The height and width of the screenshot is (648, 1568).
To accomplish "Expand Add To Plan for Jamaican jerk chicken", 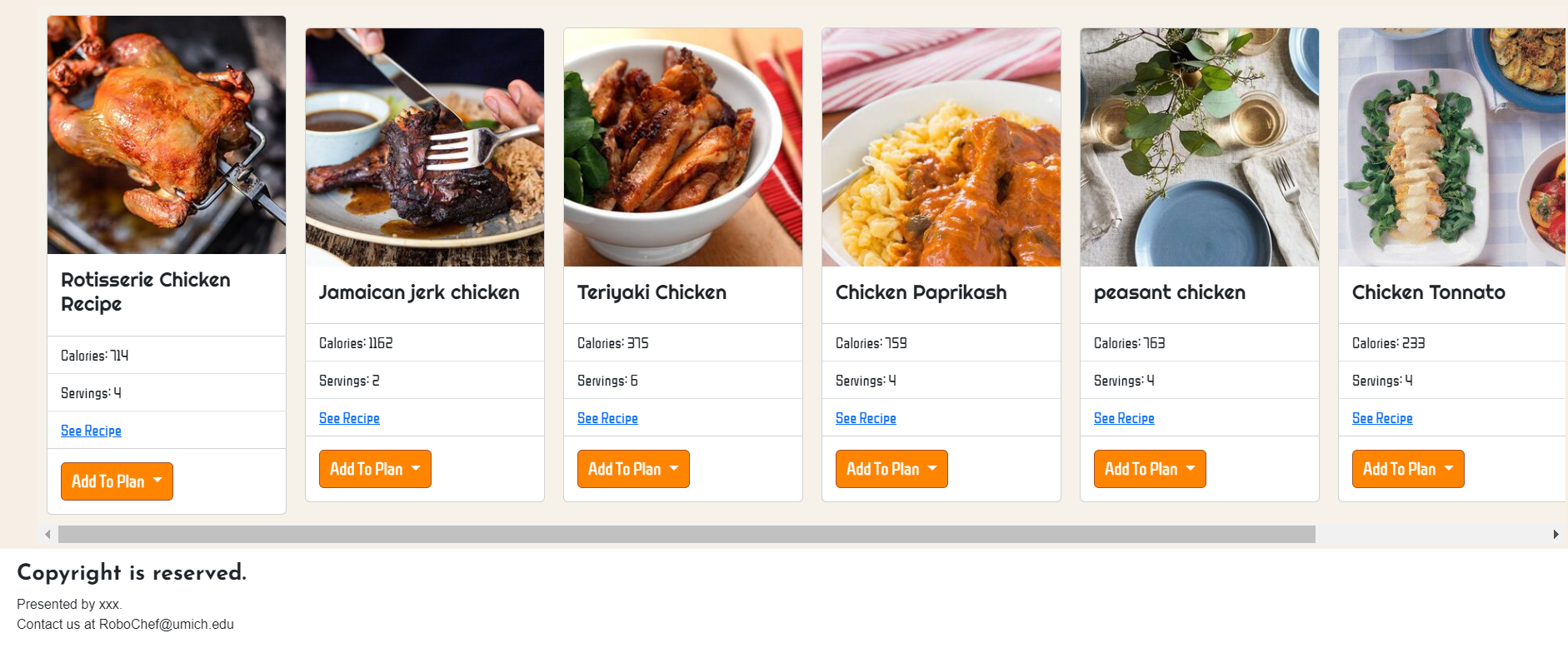I will click(375, 469).
